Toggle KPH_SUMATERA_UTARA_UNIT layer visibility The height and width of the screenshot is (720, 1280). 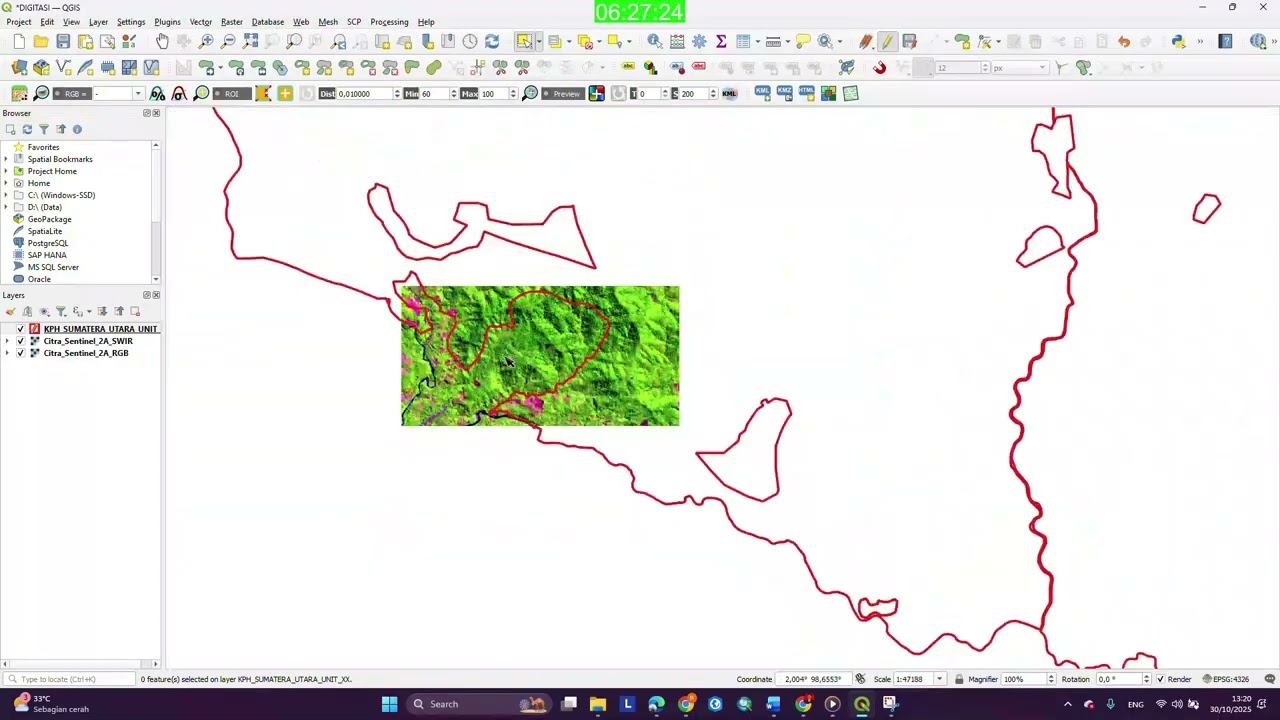click(x=20, y=329)
